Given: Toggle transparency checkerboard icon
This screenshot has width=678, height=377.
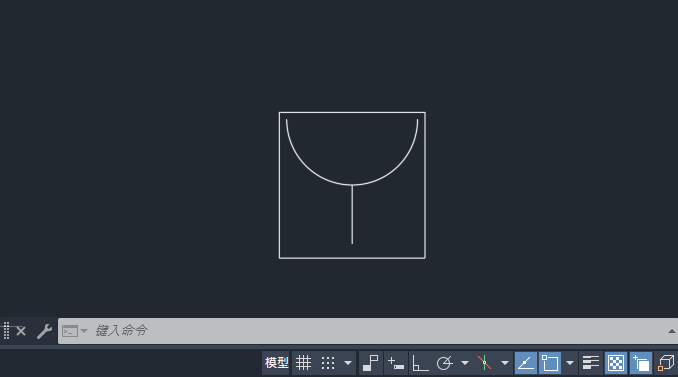Looking at the screenshot, I should click(x=616, y=363).
